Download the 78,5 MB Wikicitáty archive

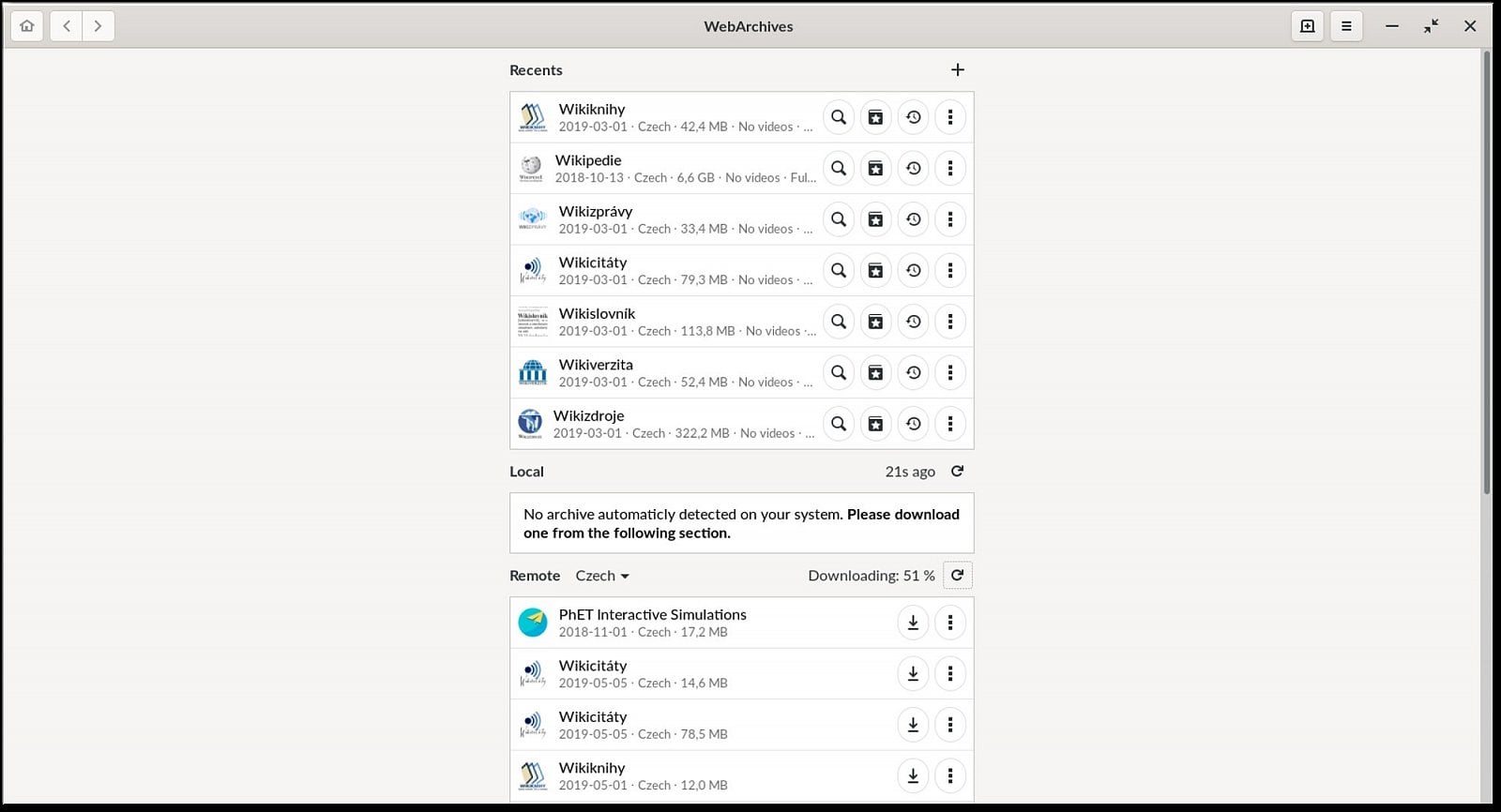(x=913, y=725)
